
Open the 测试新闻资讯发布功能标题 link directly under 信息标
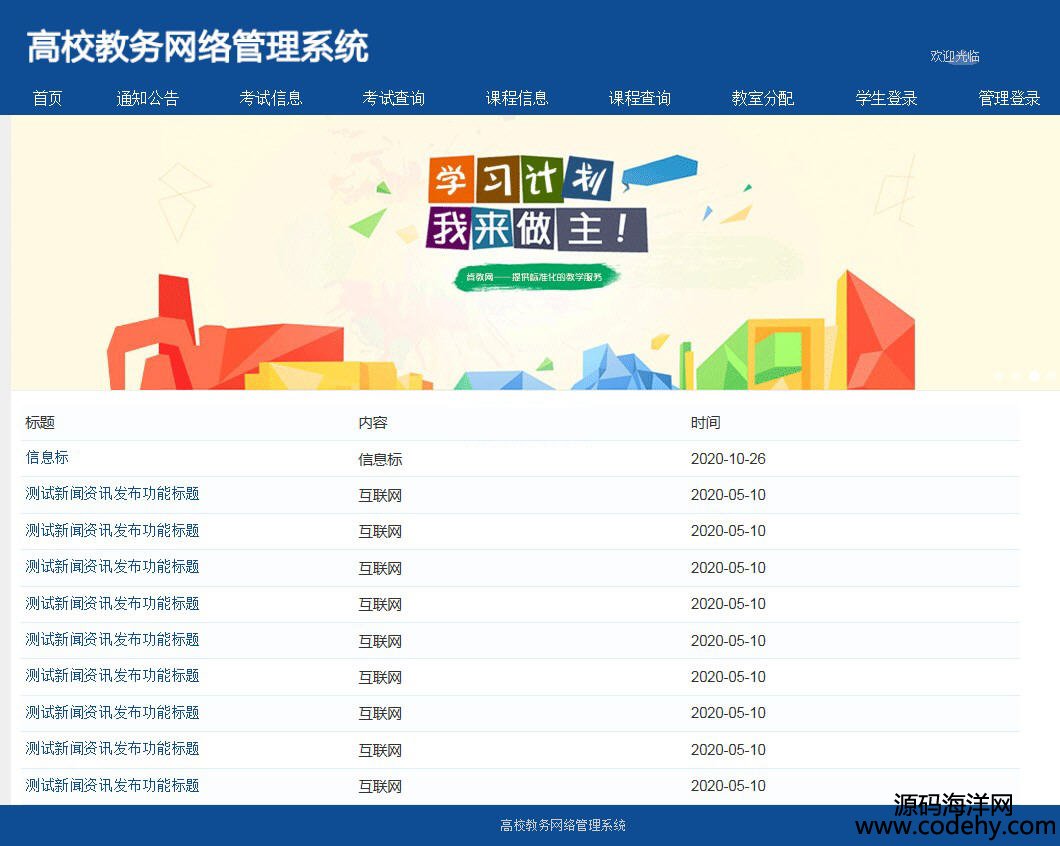coord(112,494)
